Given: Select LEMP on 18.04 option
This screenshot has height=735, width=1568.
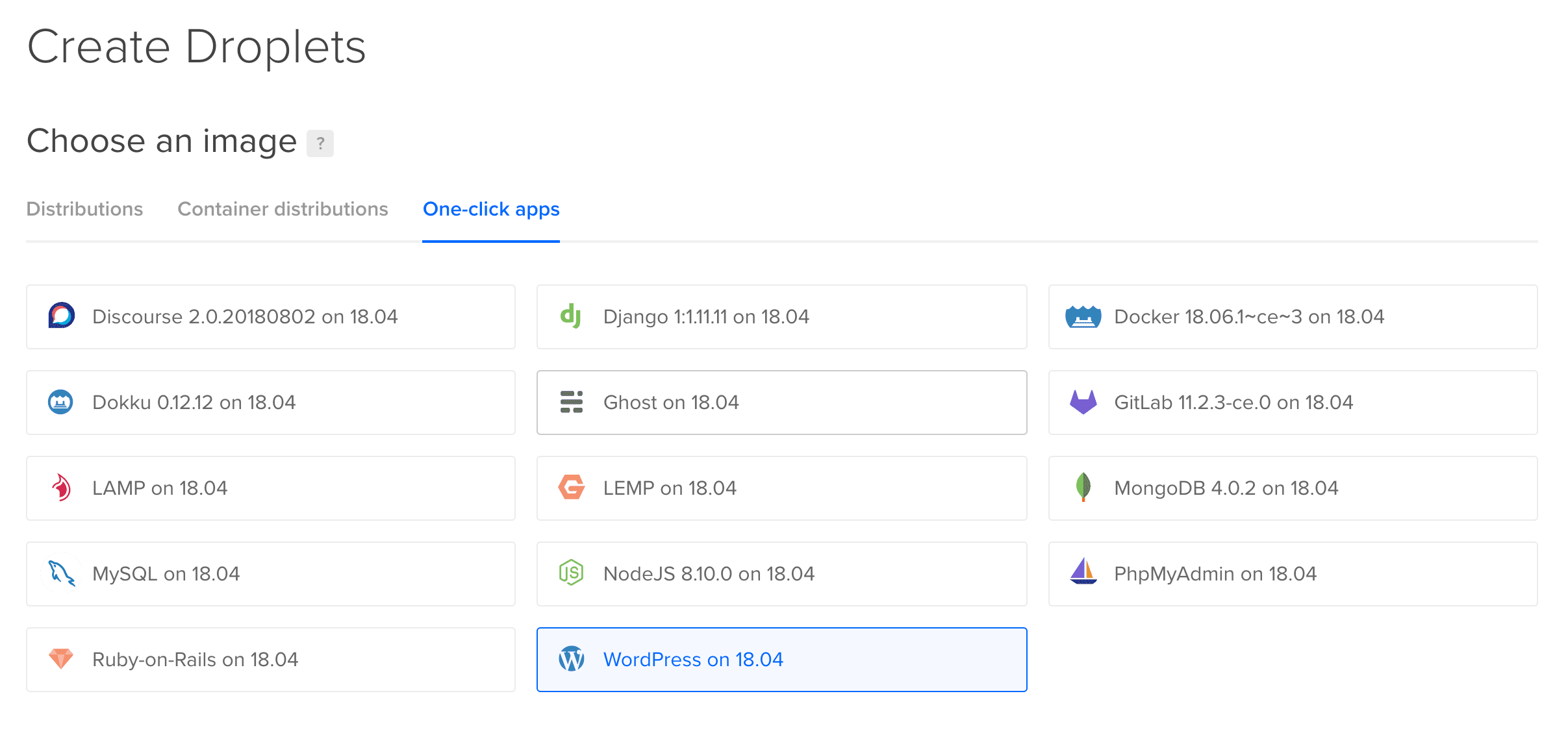Looking at the screenshot, I should pos(781,488).
